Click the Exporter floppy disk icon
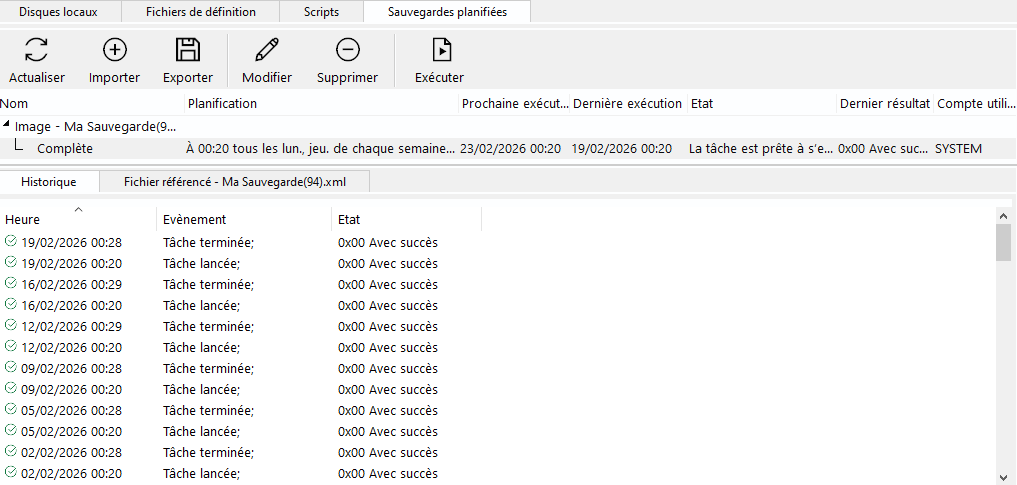Viewport: 1017px width, 485px height. point(188,50)
